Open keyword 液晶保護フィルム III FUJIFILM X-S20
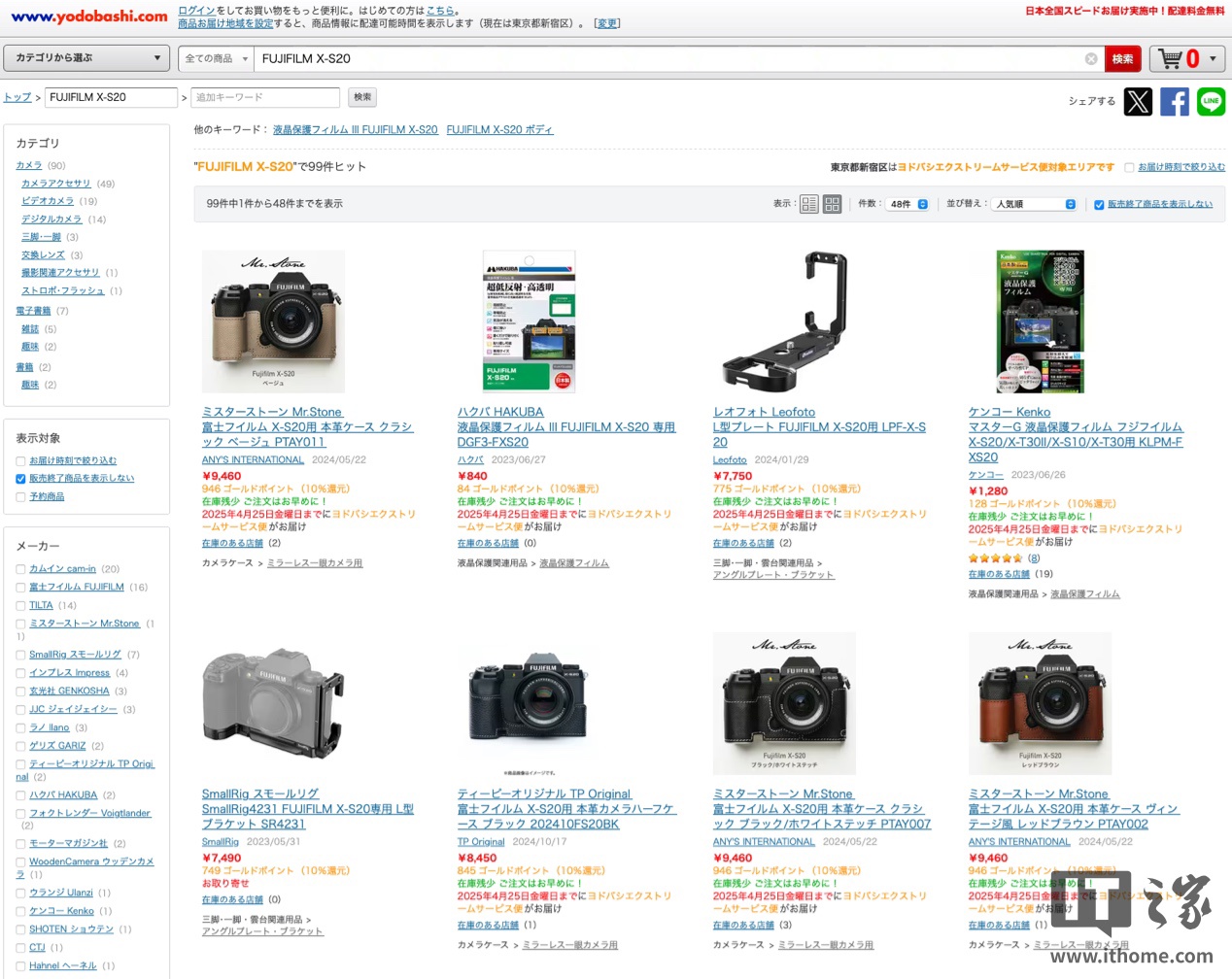 [x=355, y=129]
